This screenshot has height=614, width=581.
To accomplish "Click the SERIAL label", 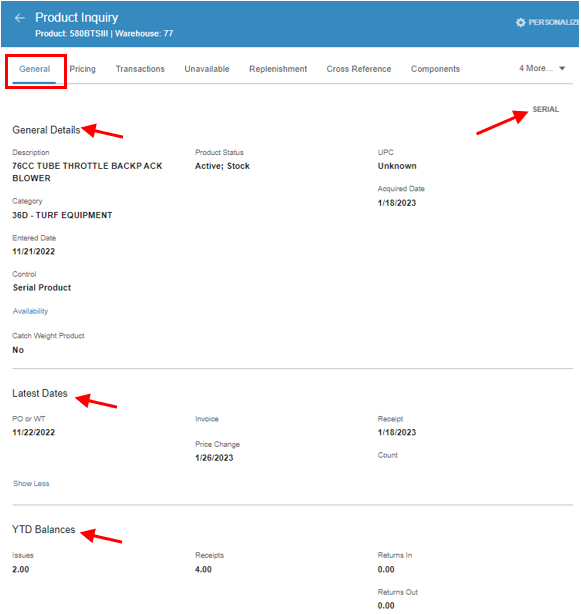I will [545, 109].
